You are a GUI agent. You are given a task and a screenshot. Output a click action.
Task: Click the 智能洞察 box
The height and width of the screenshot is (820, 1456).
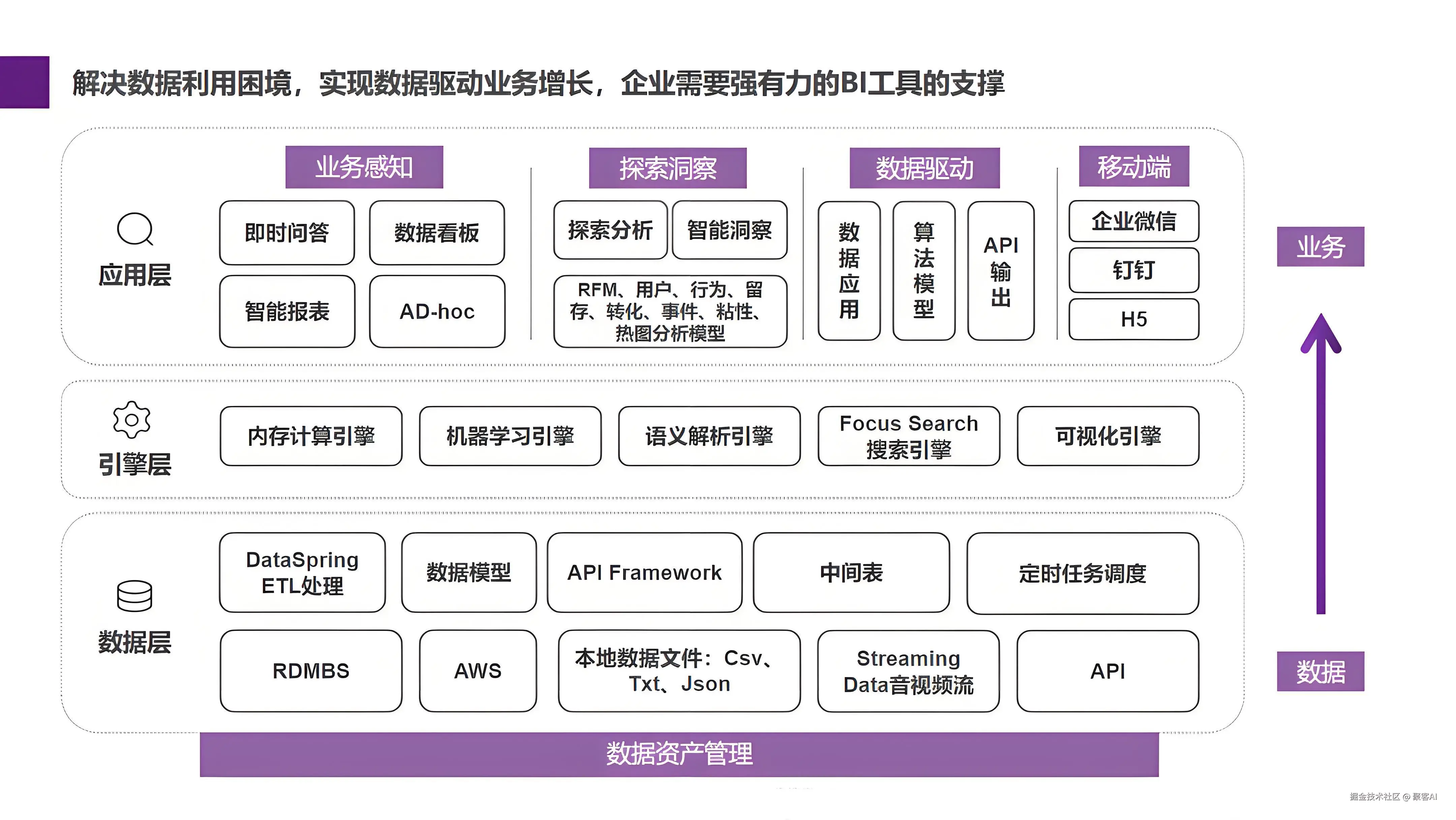tap(730, 230)
